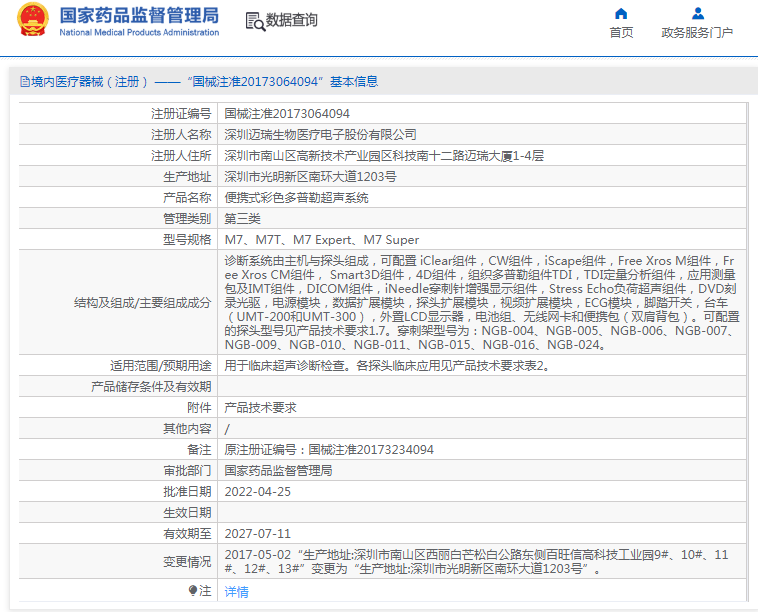This screenshot has height=612, width=758.
Task: Click the lightbulb icon beside 注
Action: coord(193,591)
